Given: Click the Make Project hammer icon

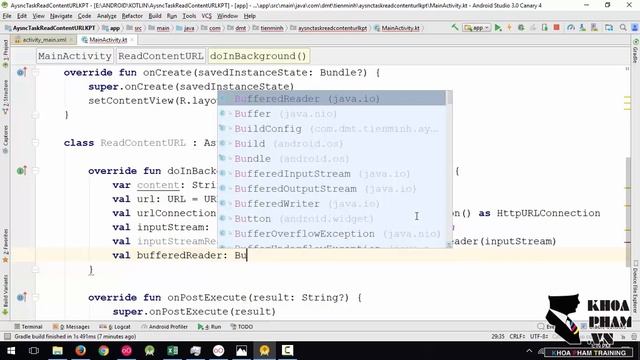Looking at the screenshot, I should click(x=454, y=28).
